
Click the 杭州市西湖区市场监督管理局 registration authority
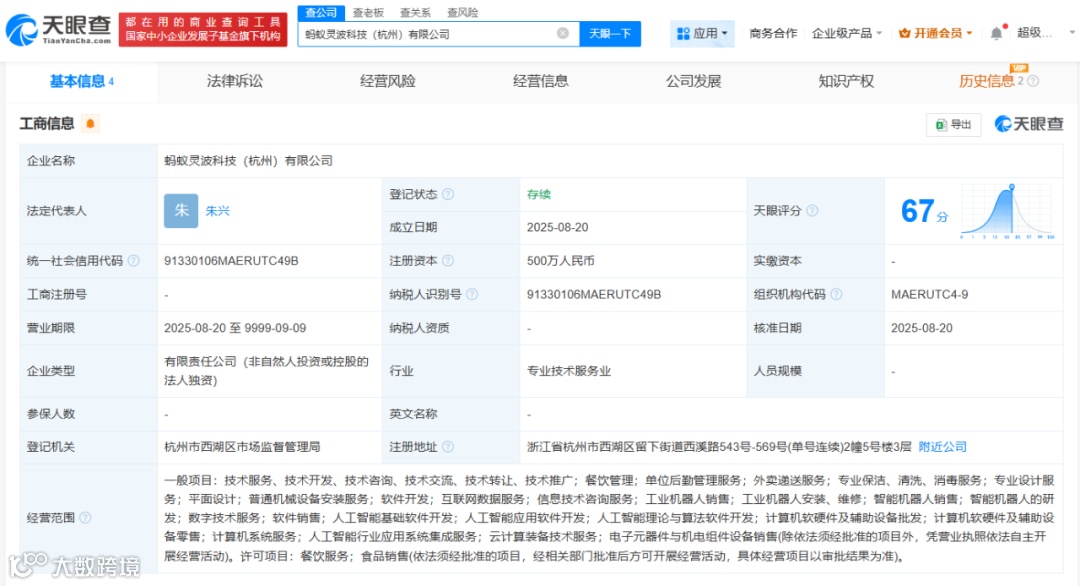[242, 447]
